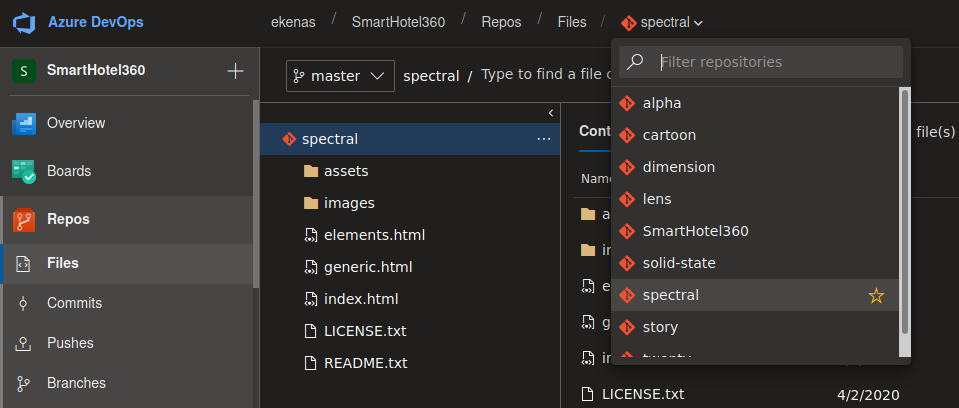
Task: Select the cartoon repository
Action: click(x=755, y=135)
